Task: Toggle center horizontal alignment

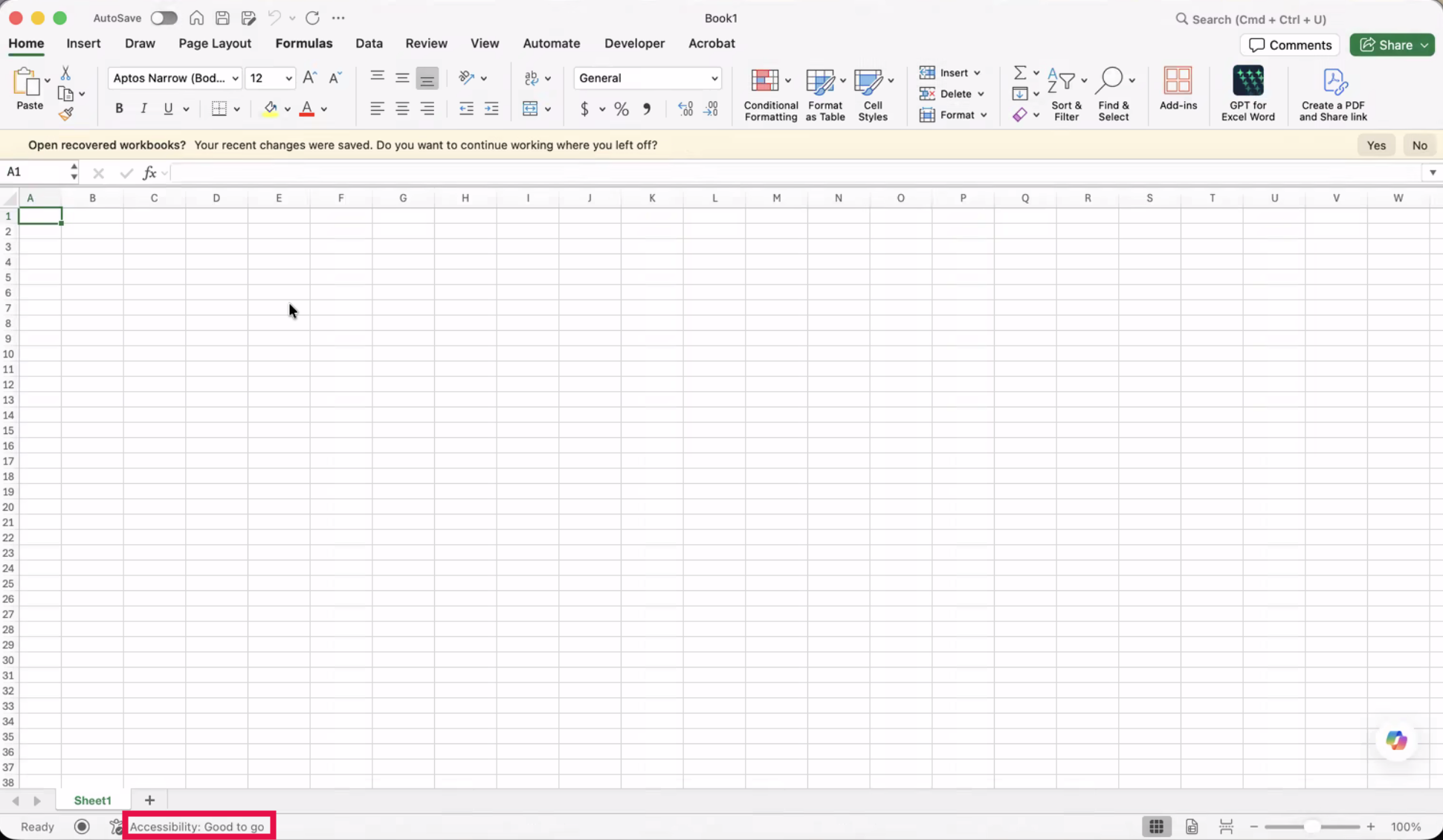Action: click(402, 109)
